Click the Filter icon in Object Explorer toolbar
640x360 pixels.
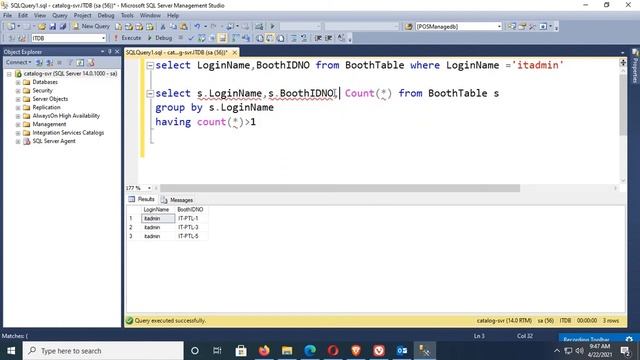click(x=70, y=62)
